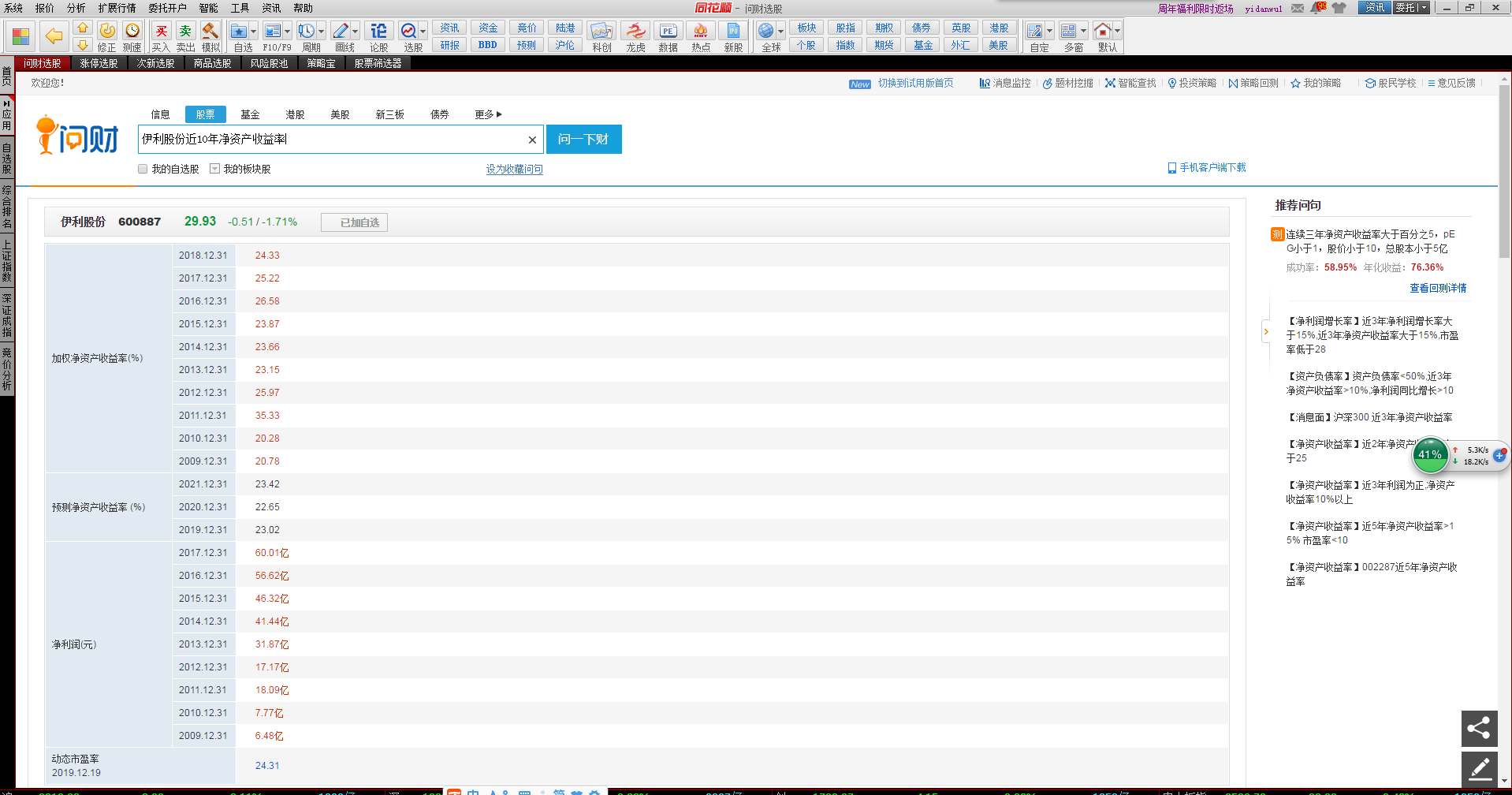Image resolution: width=1512 pixels, height=795 pixels.
Task: Click the red 买入 buy icon
Action: tap(161, 36)
